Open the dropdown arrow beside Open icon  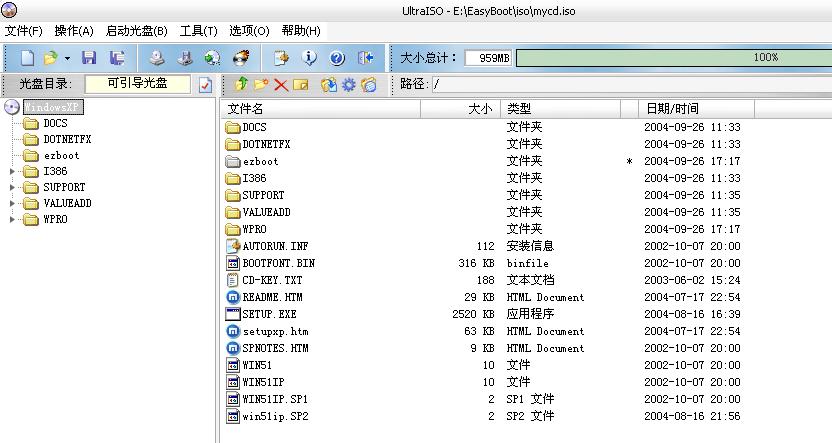[x=67, y=58]
